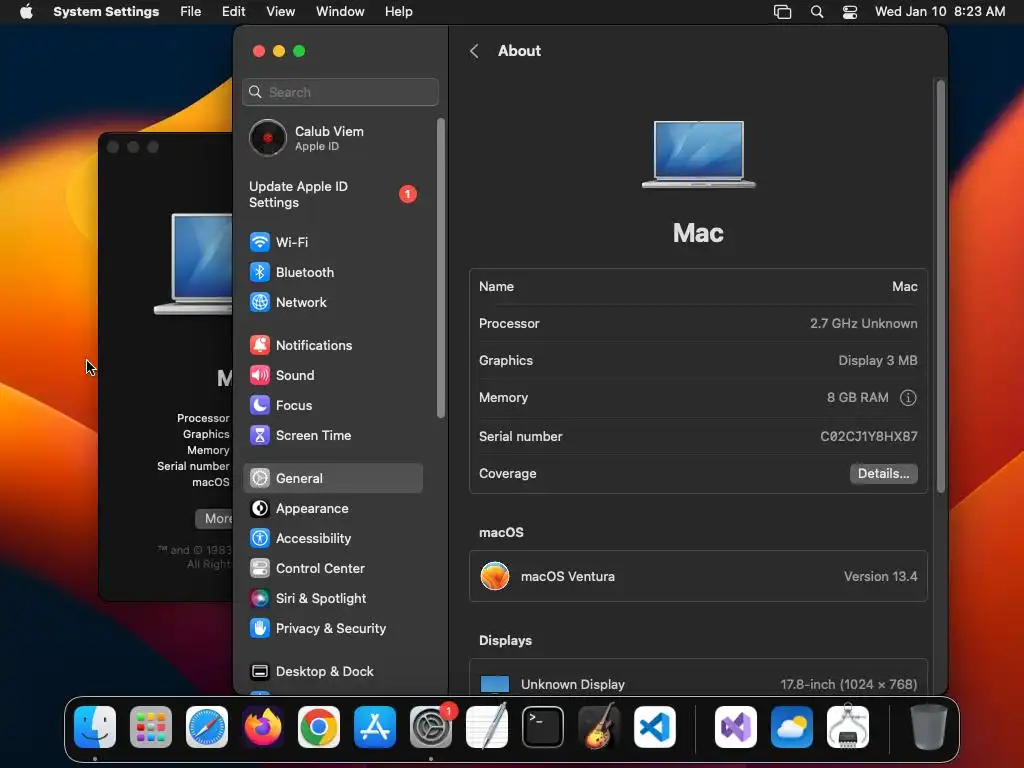This screenshot has height=768, width=1024.
Task: Click the 2.7 GHz Unknown processor value
Action: click(x=863, y=323)
